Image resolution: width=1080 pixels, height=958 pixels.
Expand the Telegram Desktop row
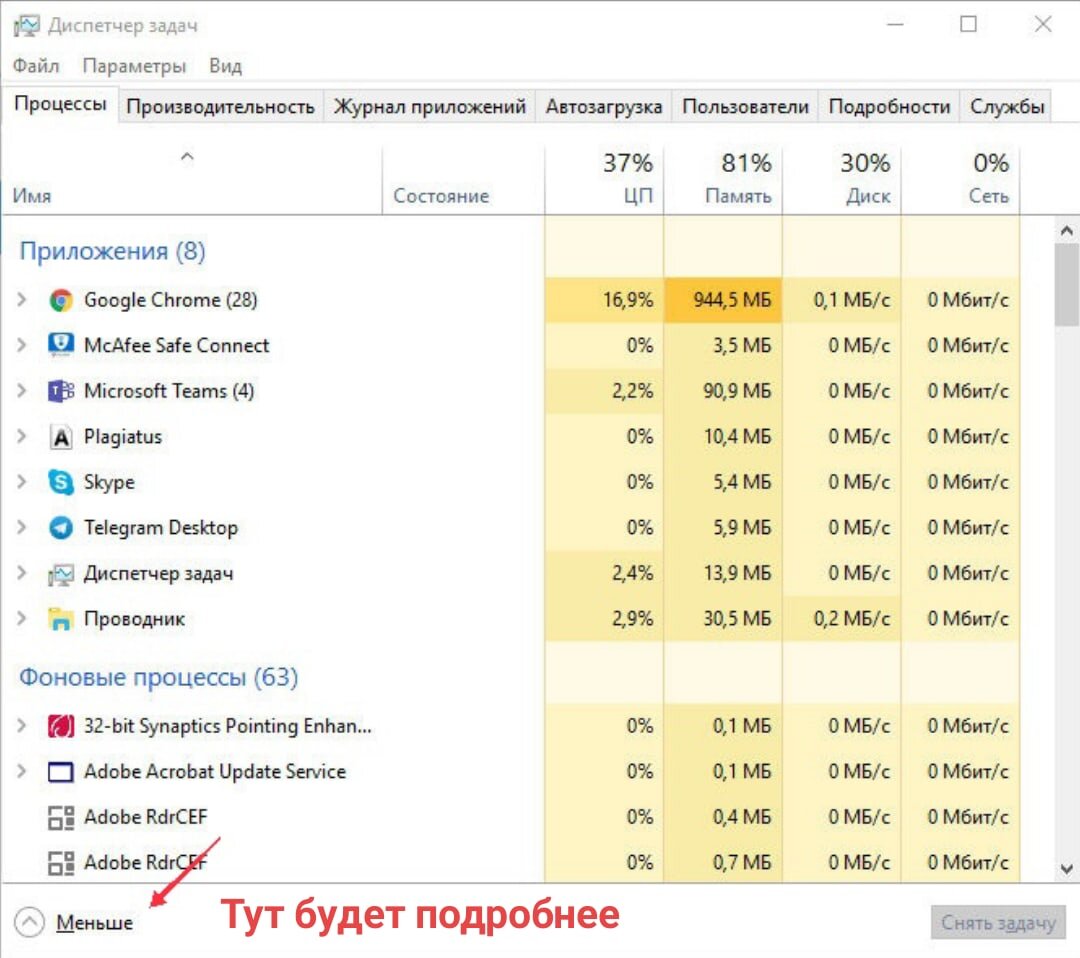[x=22, y=527]
